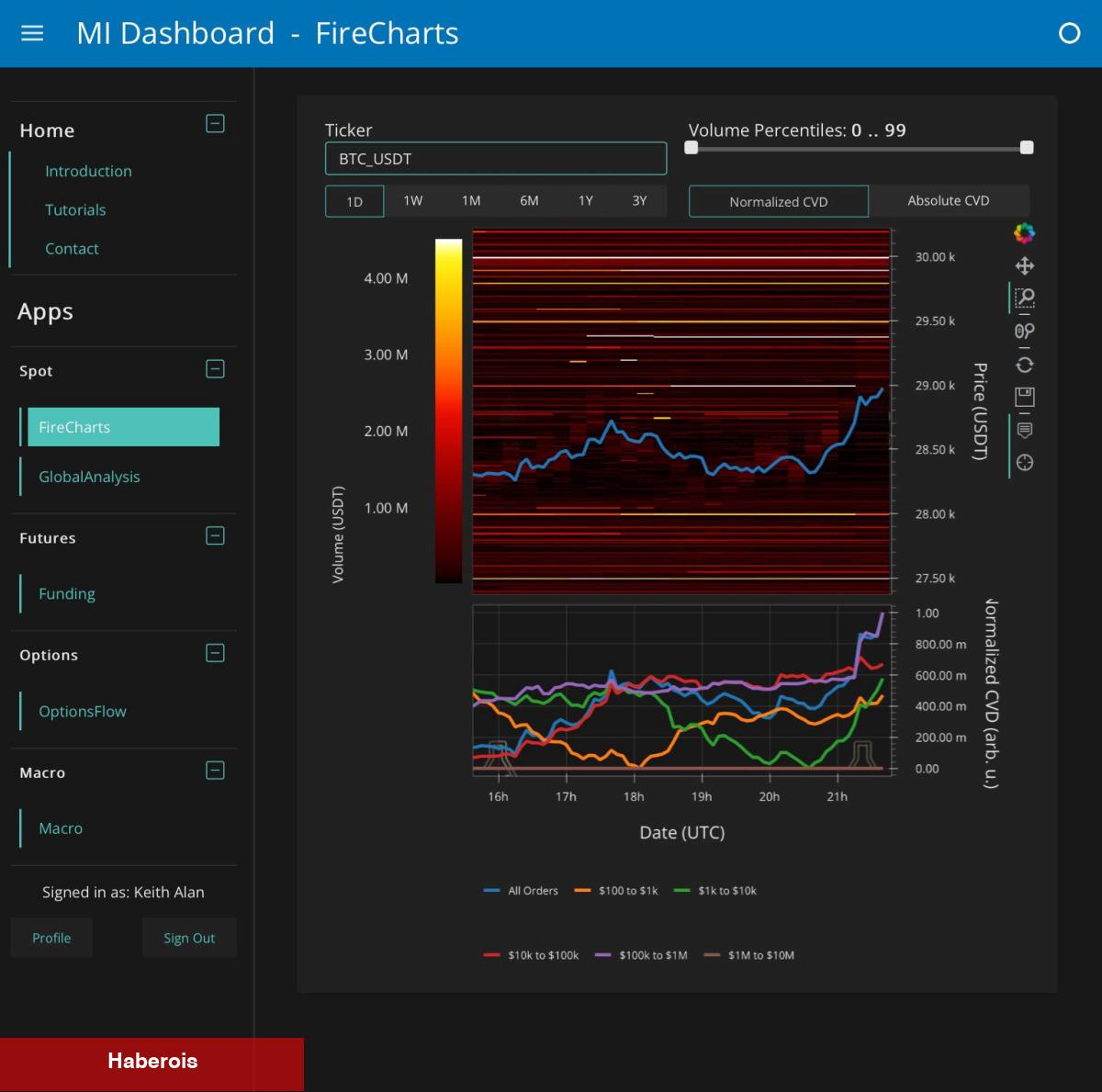1102x1092 pixels.
Task: Toggle the $1M to $10M legend entry
Action: point(749,955)
